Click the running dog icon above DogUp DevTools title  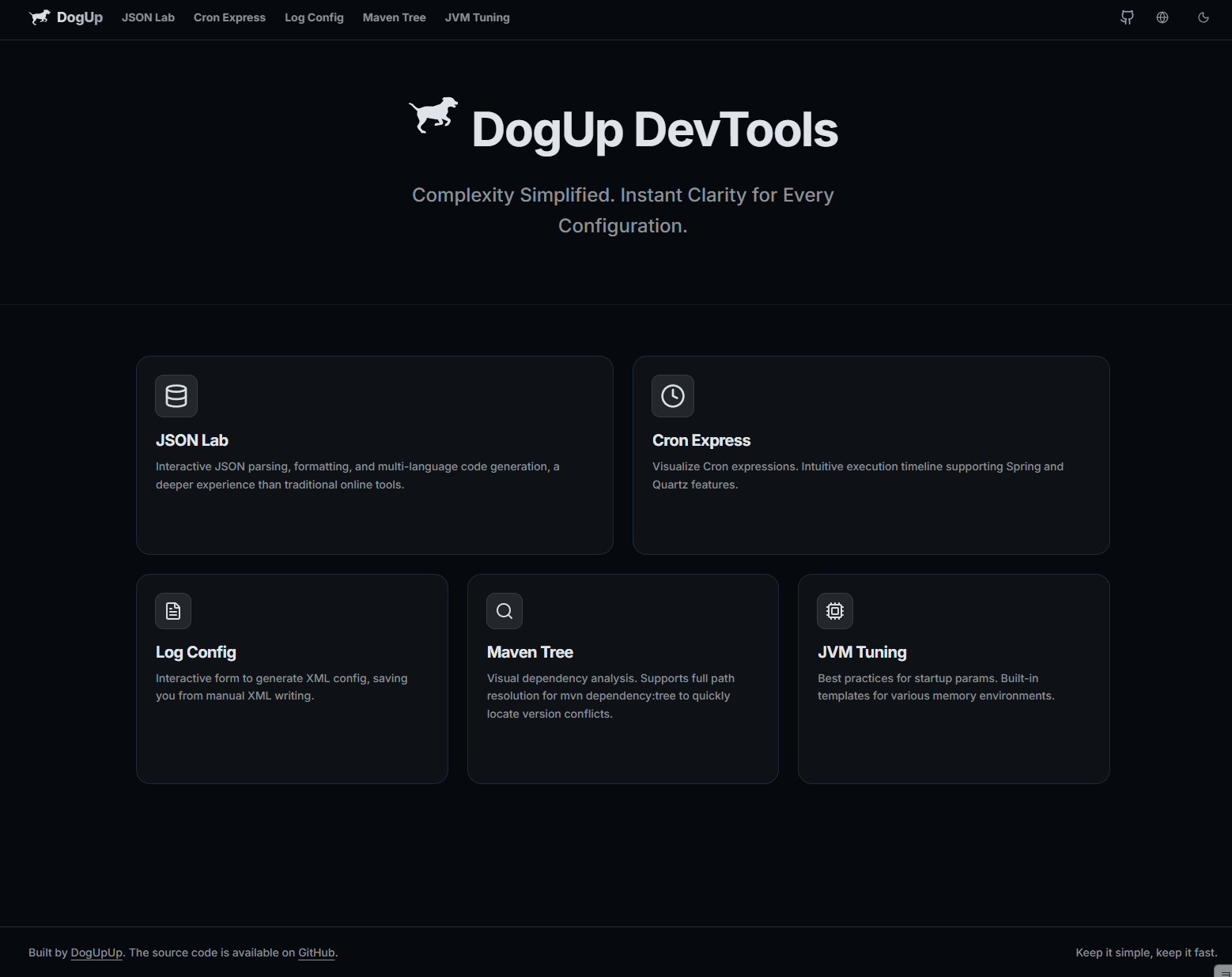432,115
